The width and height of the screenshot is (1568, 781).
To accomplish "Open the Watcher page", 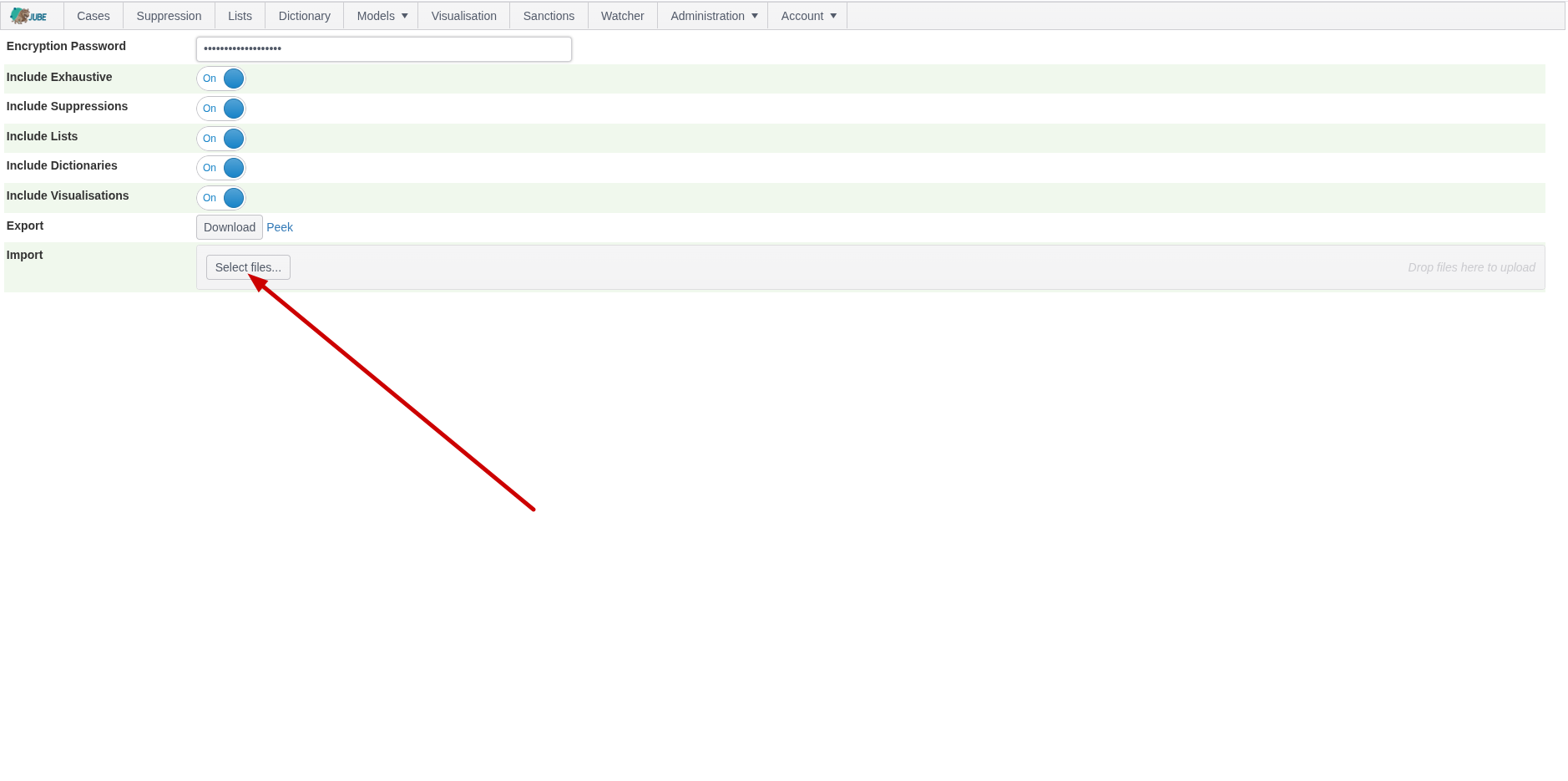I will coord(622,16).
